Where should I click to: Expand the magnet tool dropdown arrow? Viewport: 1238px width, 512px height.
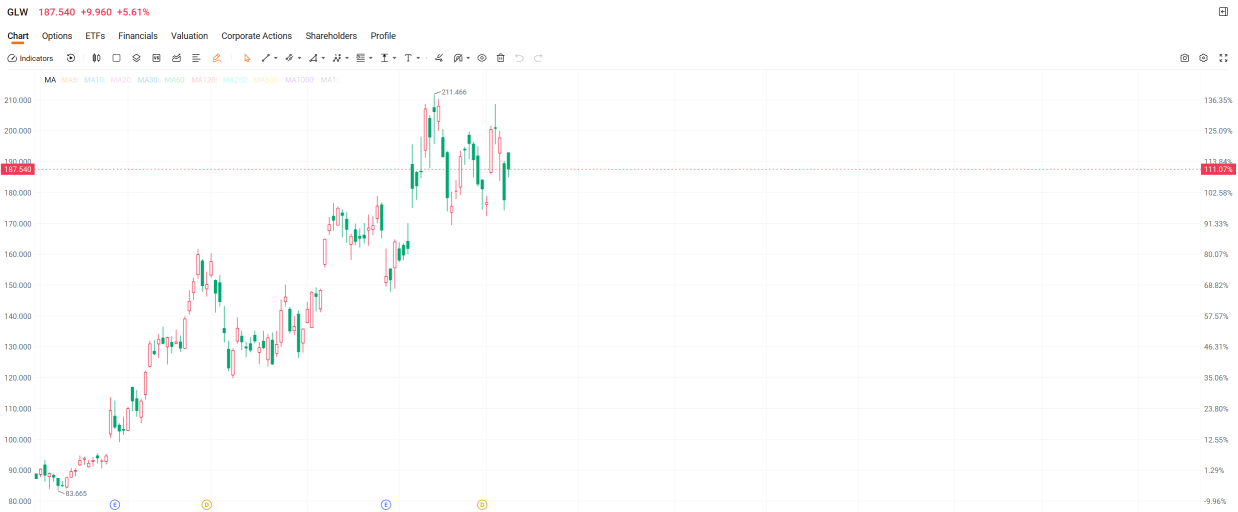[x=467, y=58]
